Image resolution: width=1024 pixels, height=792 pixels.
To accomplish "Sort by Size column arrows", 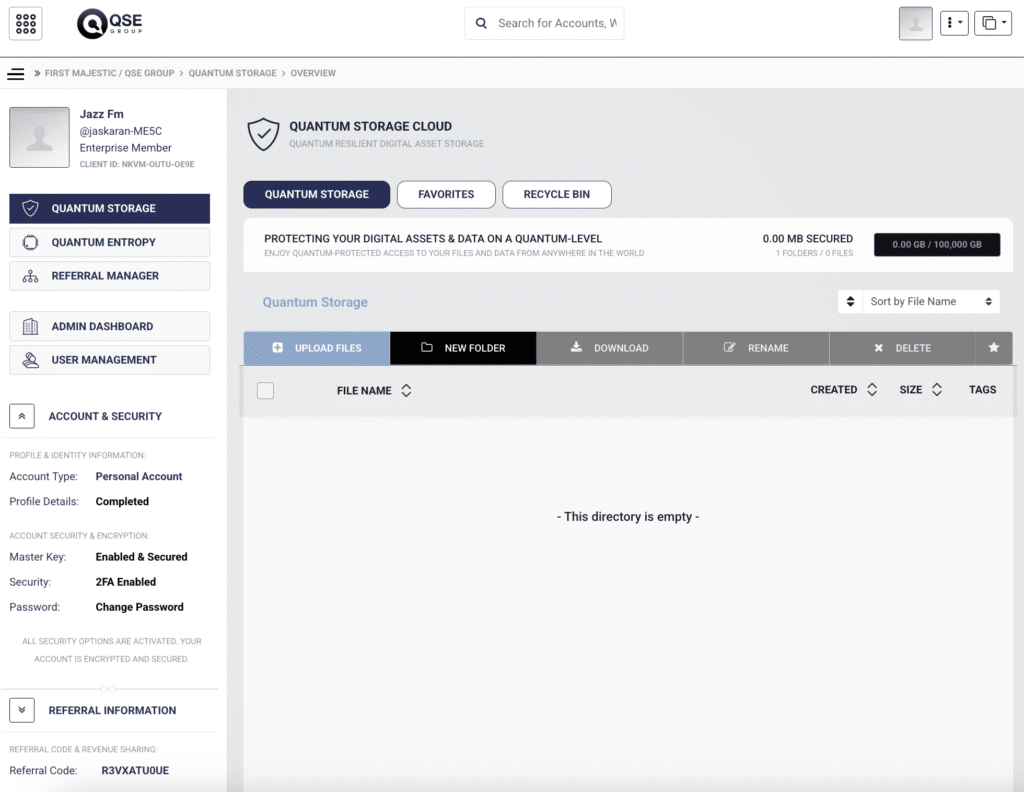I will tap(936, 390).
